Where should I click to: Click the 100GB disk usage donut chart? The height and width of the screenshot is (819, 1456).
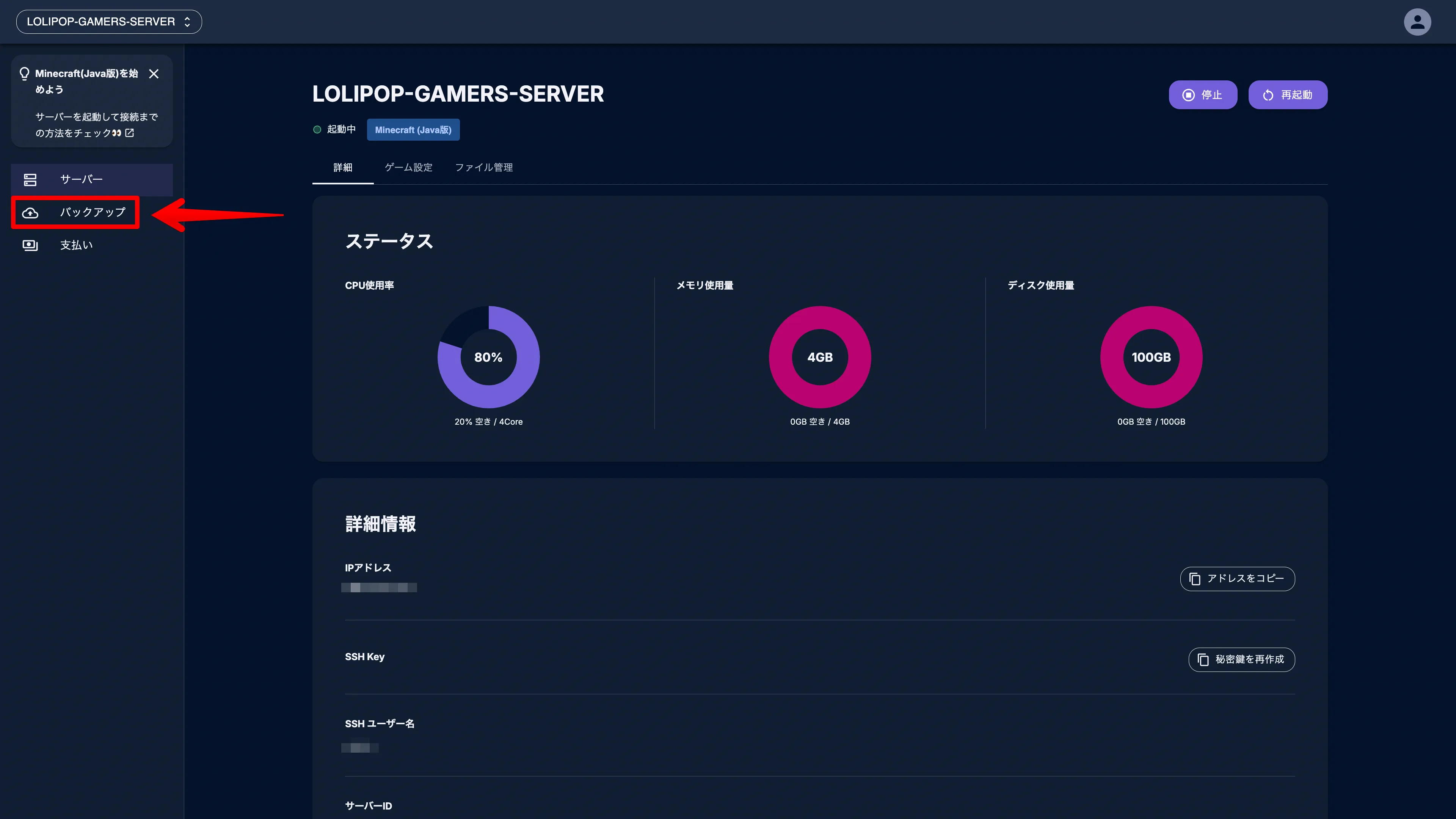(1151, 357)
